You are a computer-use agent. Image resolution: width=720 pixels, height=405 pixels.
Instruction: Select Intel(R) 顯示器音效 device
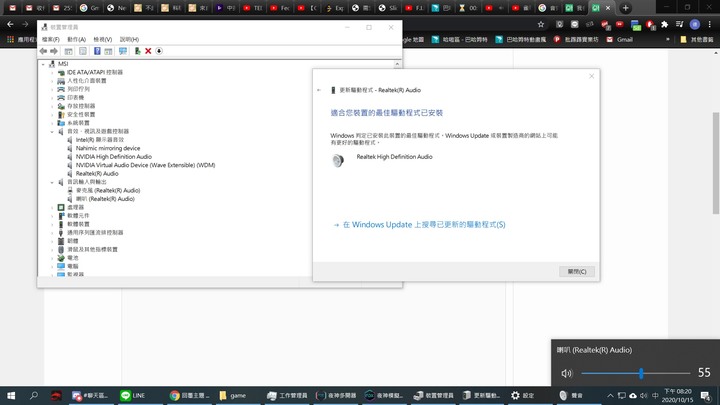(x=100, y=140)
